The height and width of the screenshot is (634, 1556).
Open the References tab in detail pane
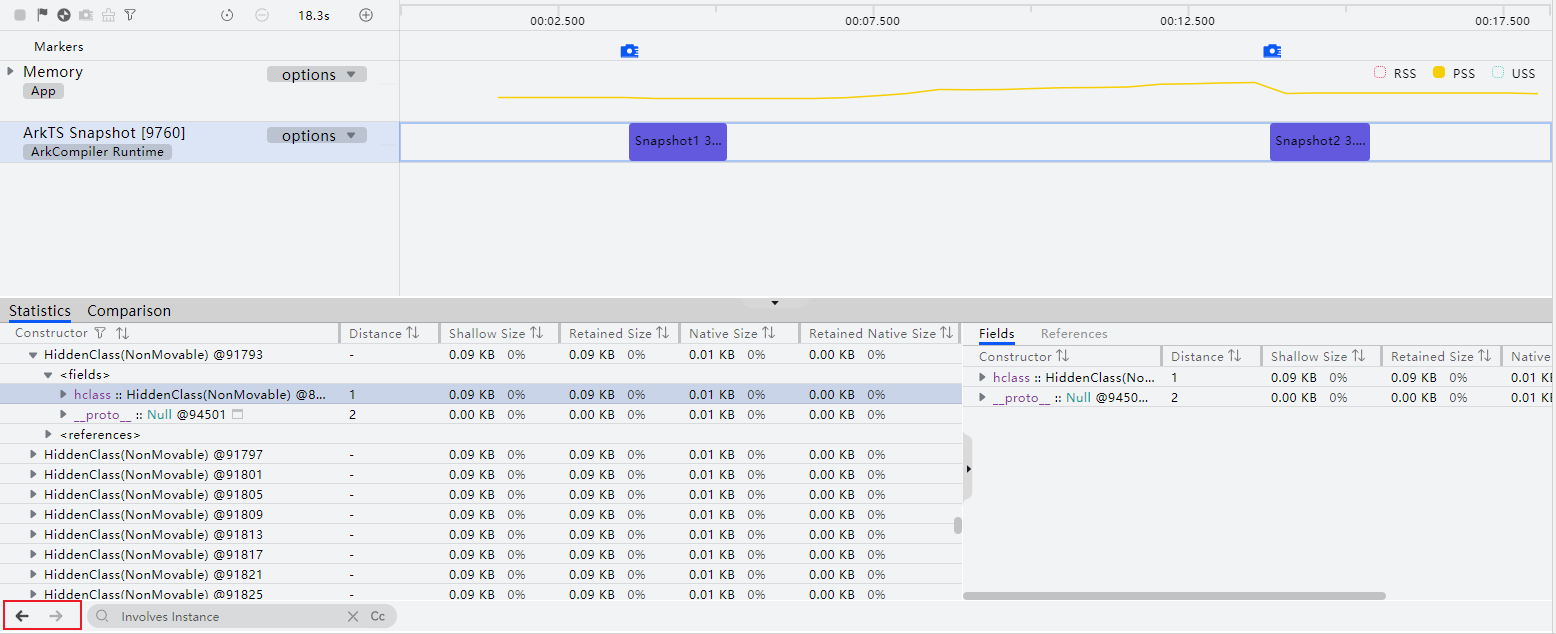click(1074, 334)
